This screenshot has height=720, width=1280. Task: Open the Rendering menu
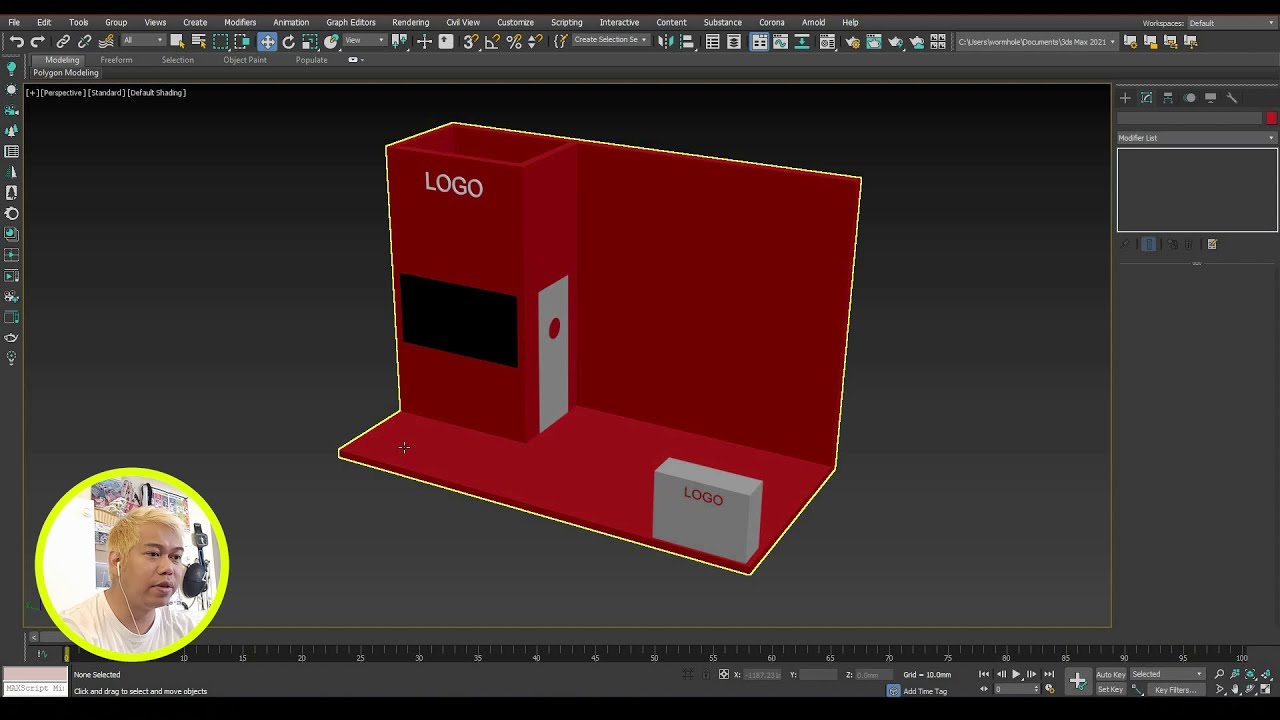pyautogui.click(x=411, y=22)
